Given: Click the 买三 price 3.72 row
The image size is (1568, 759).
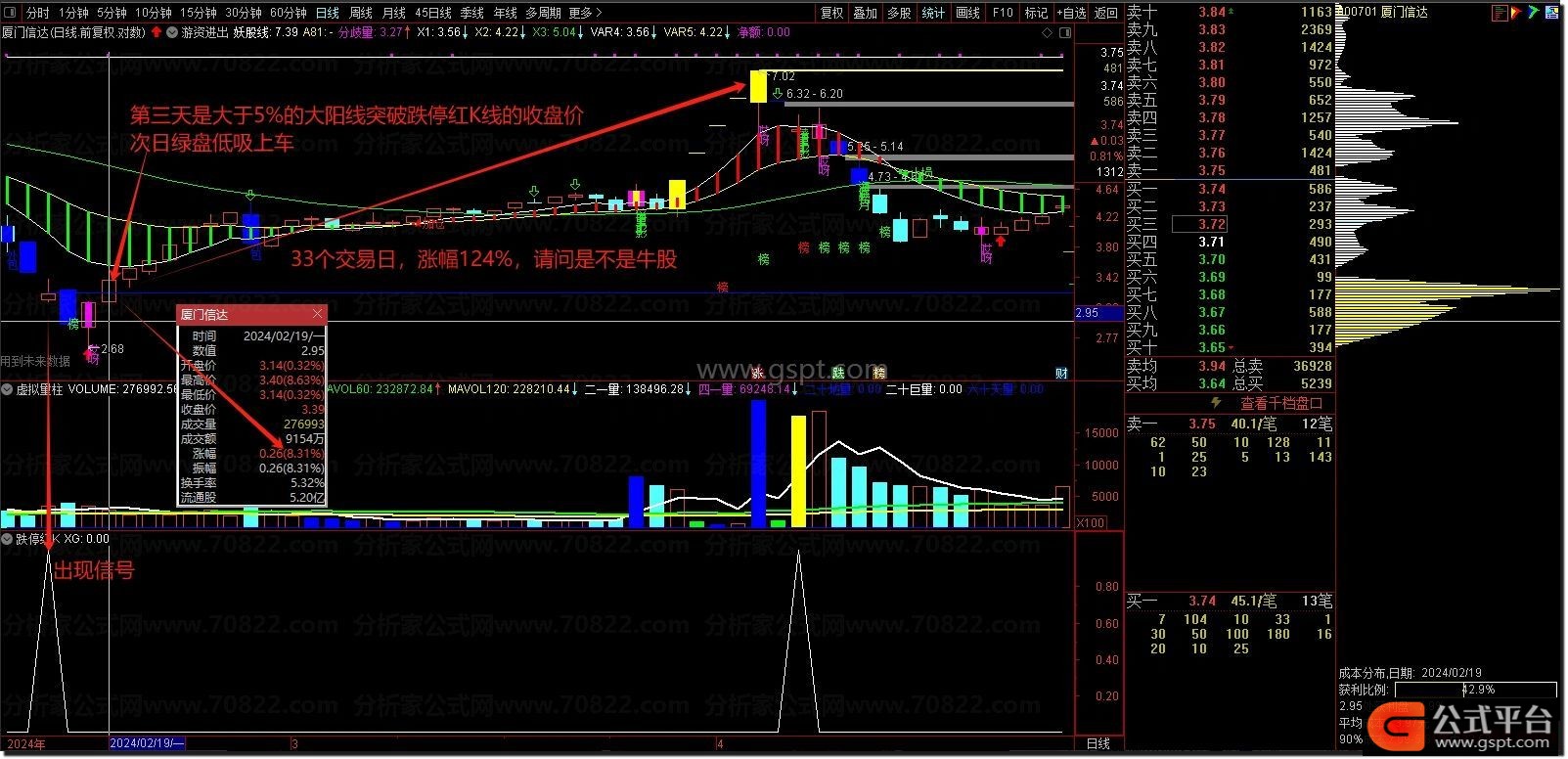Looking at the screenshot, I should point(1230,224).
